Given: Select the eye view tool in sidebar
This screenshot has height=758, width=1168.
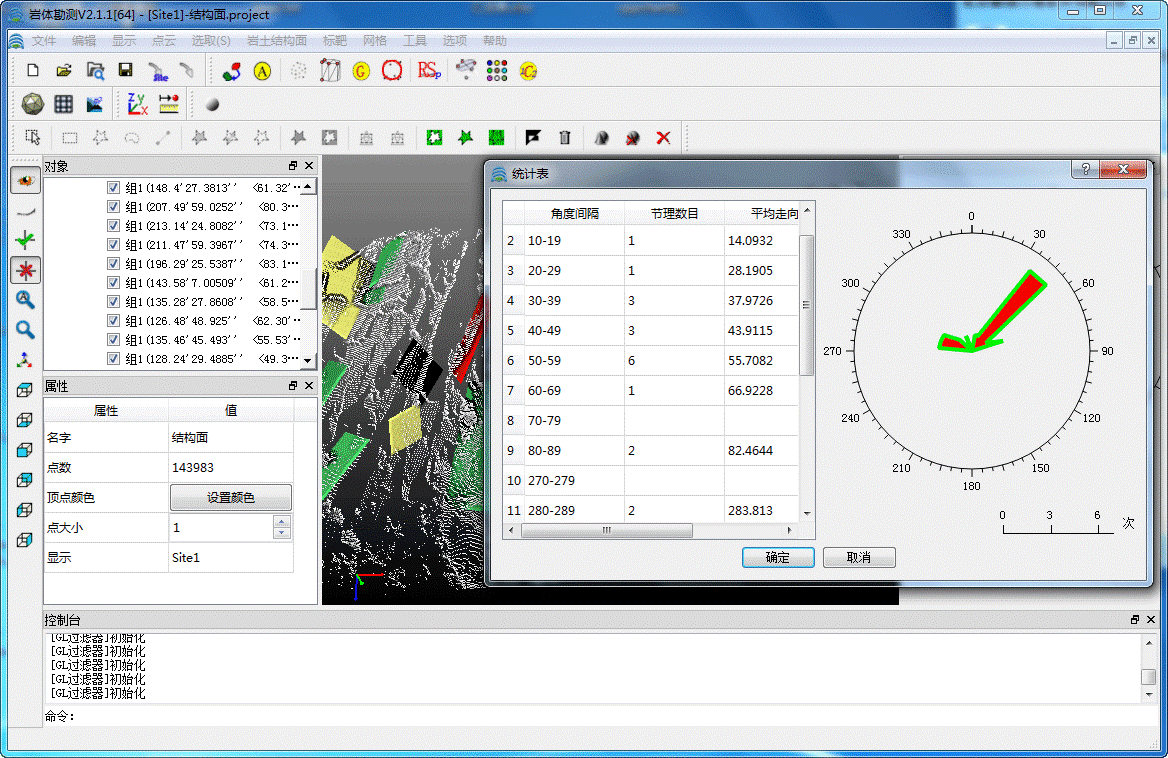Looking at the screenshot, I should [x=25, y=181].
